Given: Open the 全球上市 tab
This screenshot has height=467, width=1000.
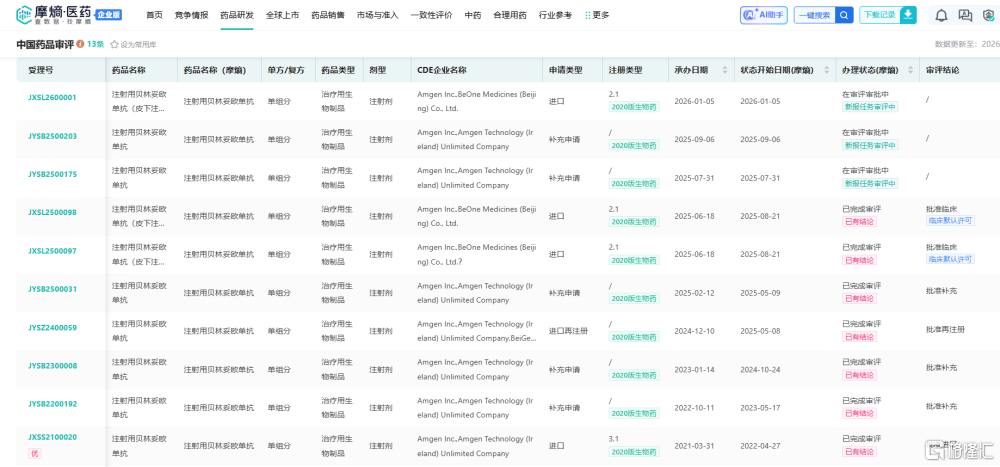Looking at the screenshot, I should pyautogui.click(x=283, y=15).
